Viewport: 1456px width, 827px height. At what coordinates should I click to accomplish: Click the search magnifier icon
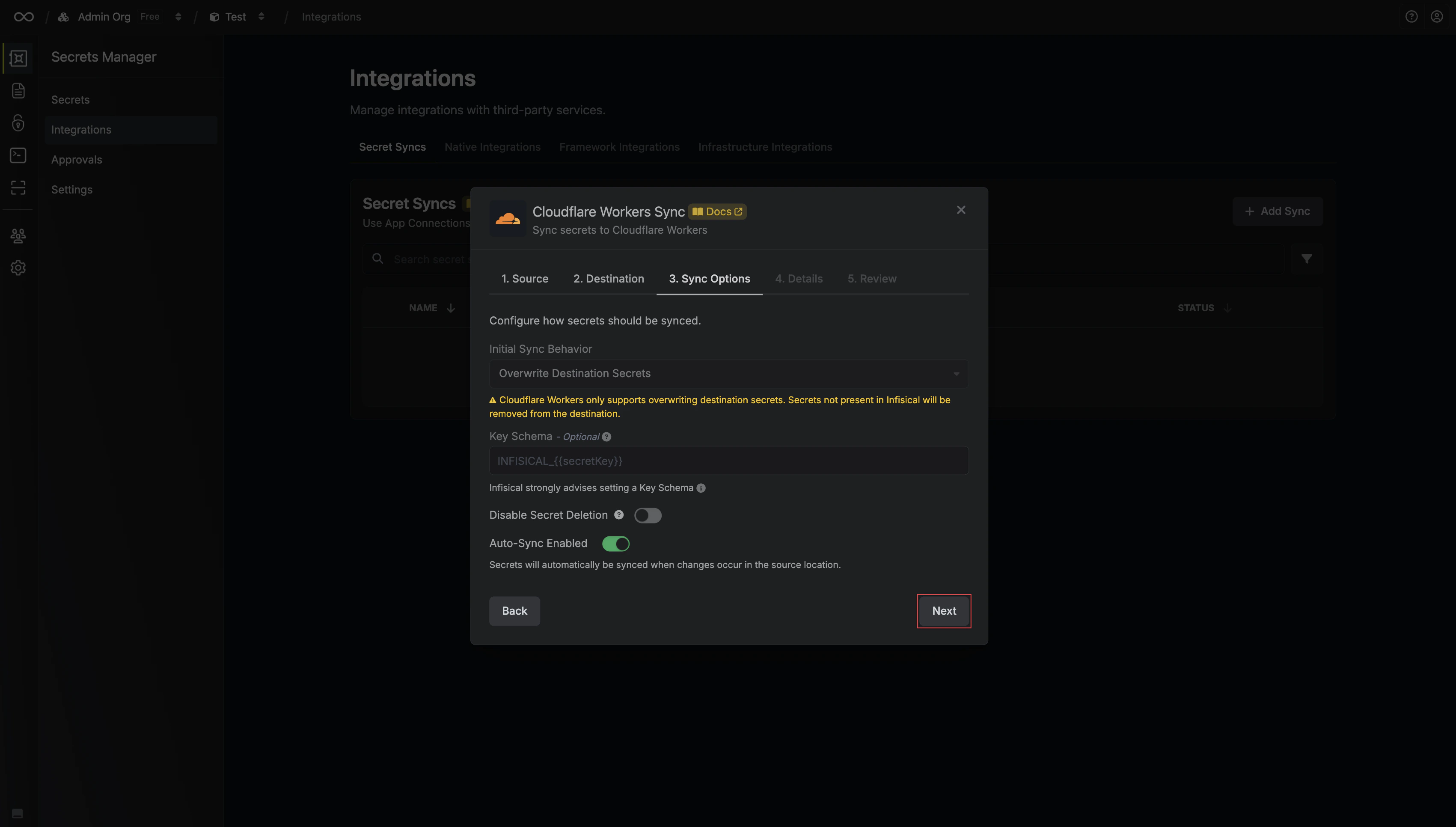377,259
